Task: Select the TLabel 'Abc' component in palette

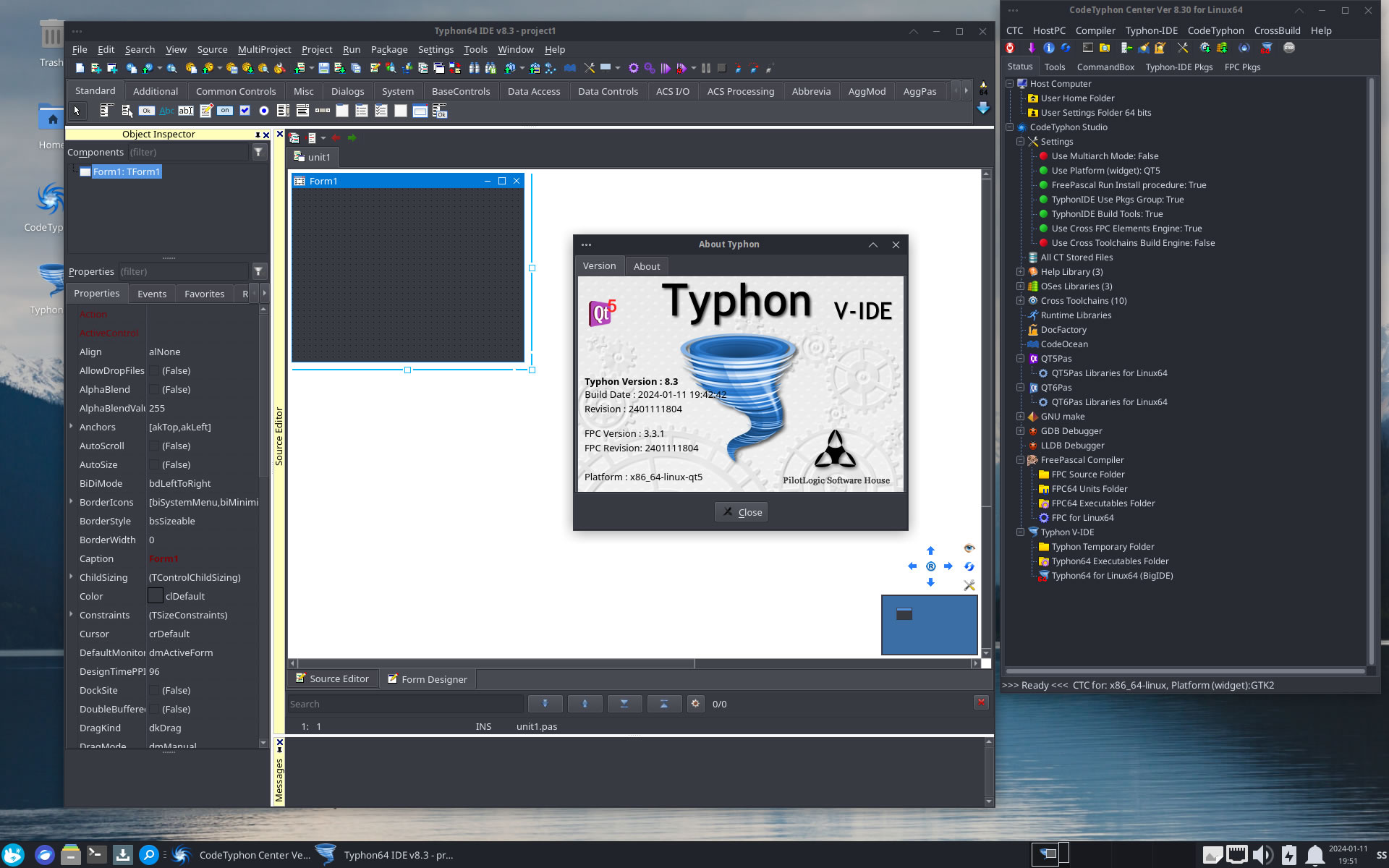Action: point(166,111)
